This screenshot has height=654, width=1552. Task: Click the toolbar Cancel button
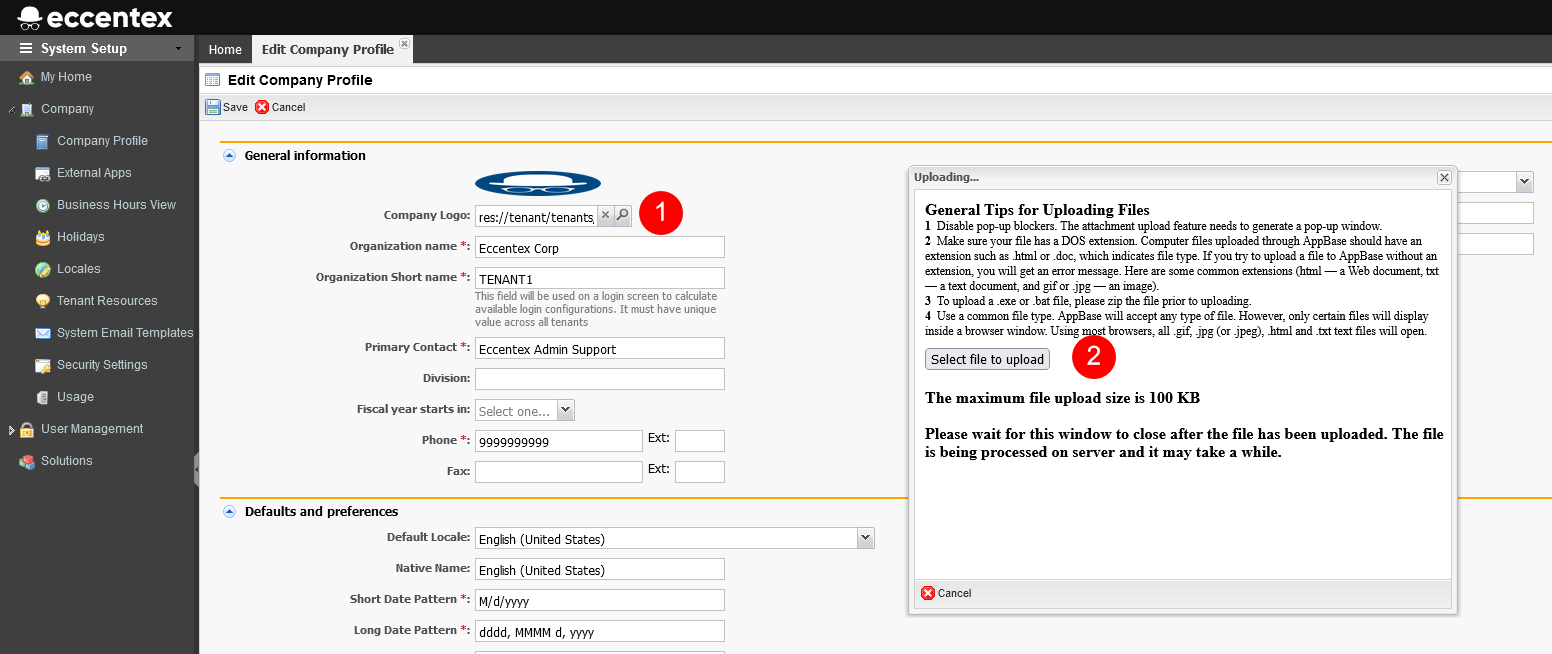pos(280,107)
